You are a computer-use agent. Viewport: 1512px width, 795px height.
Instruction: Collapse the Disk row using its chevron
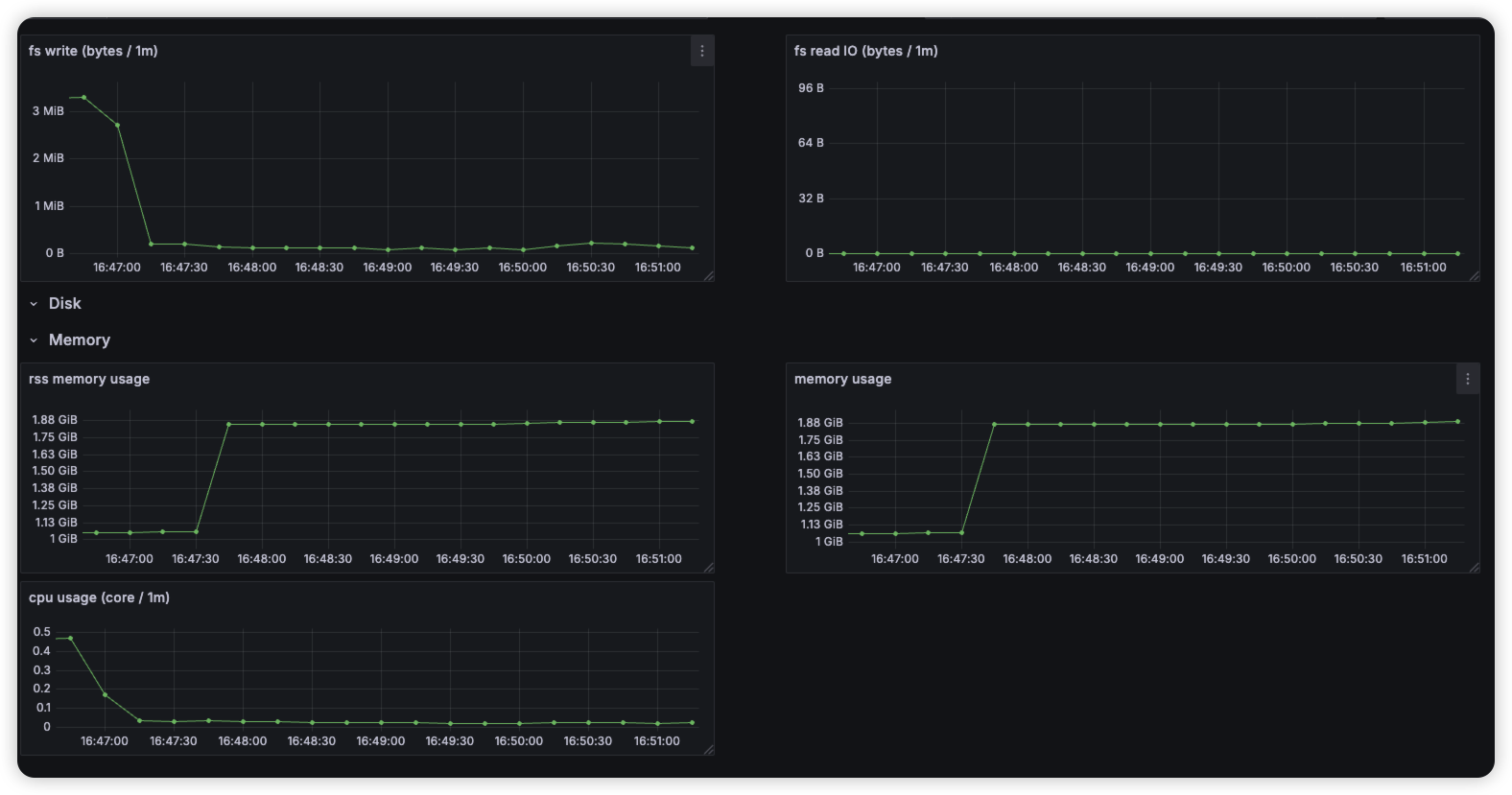[34, 304]
